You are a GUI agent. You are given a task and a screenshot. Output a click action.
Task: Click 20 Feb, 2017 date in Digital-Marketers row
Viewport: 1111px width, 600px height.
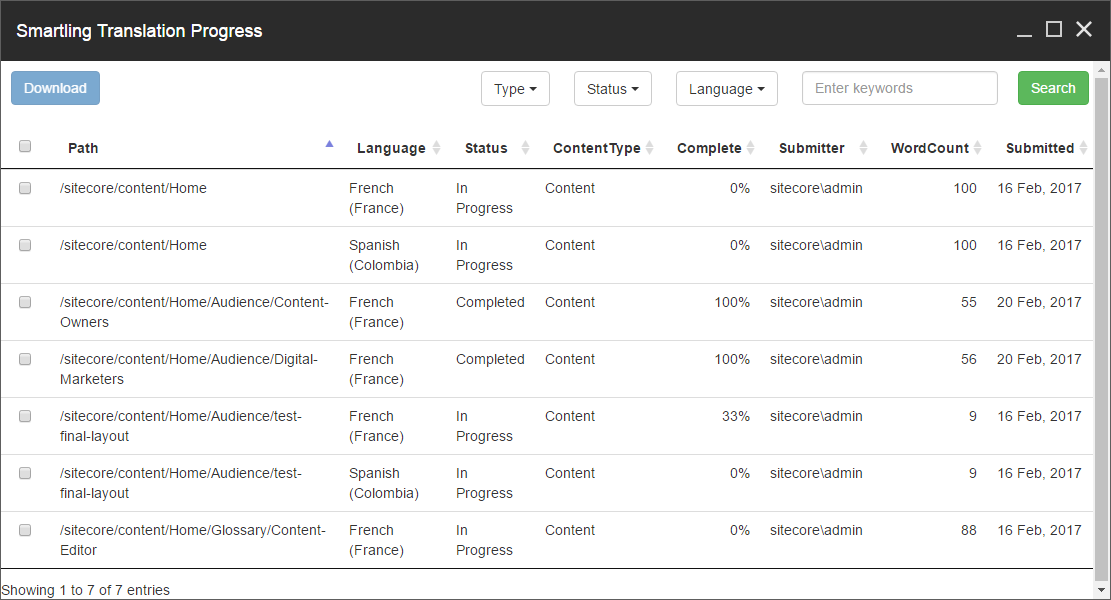click(1039, 360)
